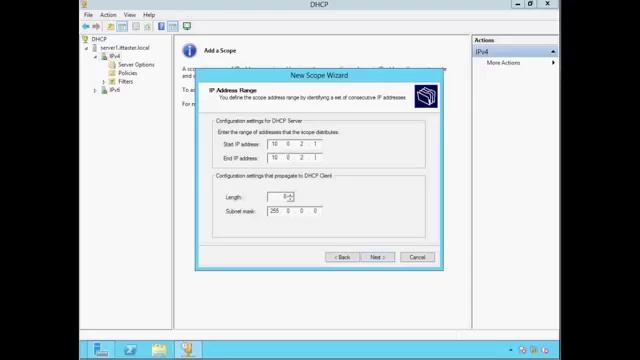Click the Server Options folder icon
The image size is (640, 360).
coord(112,65)
